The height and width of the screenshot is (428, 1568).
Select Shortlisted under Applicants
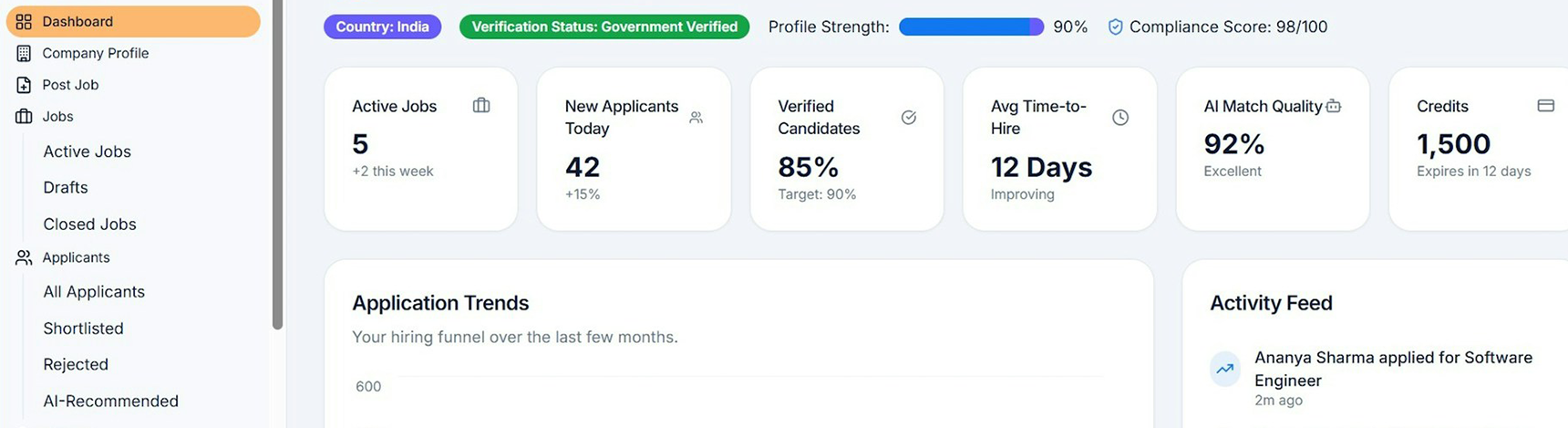coord(83,329)
